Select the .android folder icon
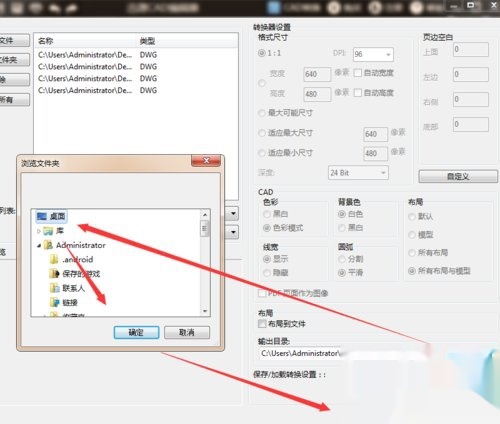This screenshot has width=500, height=424. [x=54, y=260]
